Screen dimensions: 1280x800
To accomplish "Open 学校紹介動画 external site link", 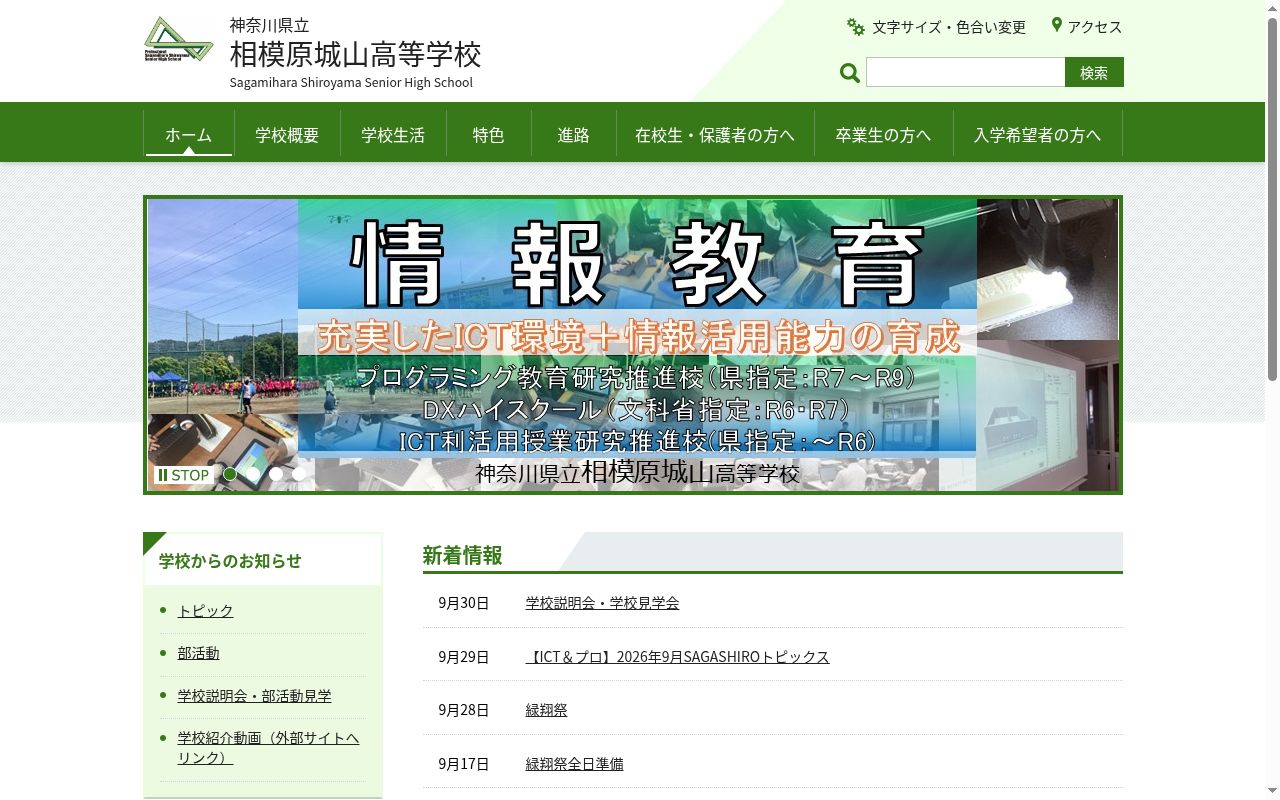I will (268, 748).
